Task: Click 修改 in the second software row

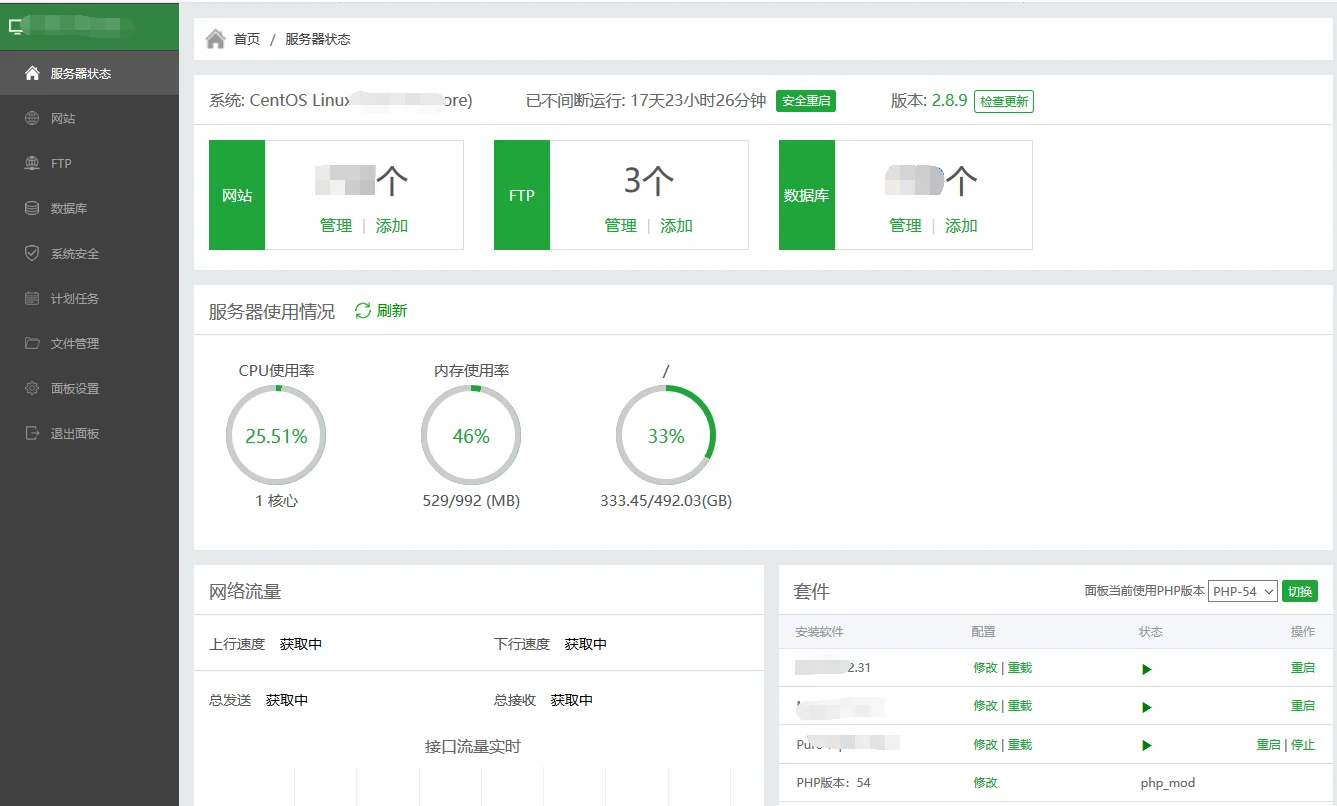Action: pyautogui.click(x=985, y=706)
